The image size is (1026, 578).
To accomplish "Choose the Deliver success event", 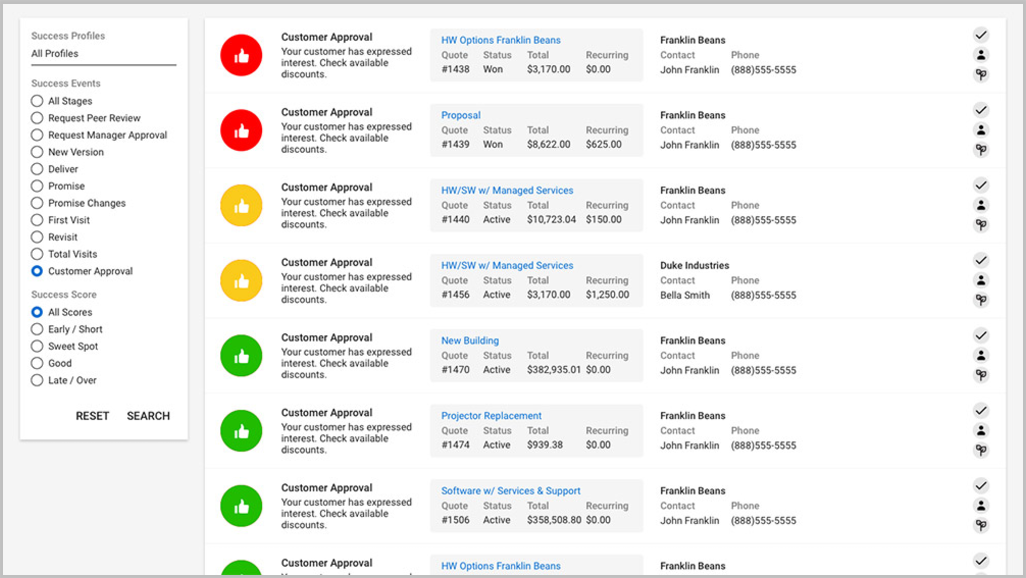I will [37, 169].
